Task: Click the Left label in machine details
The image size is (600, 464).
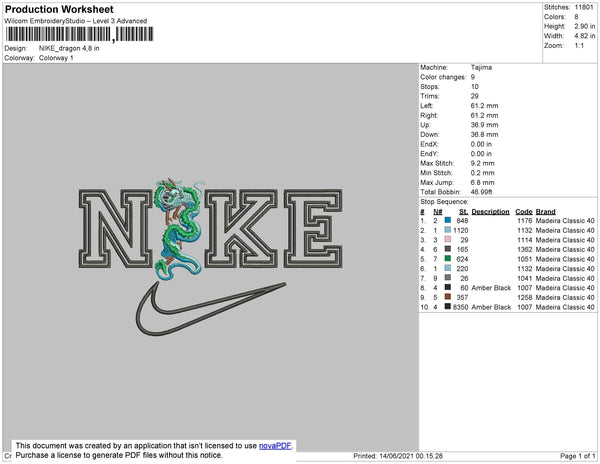Action: (426, 106)
